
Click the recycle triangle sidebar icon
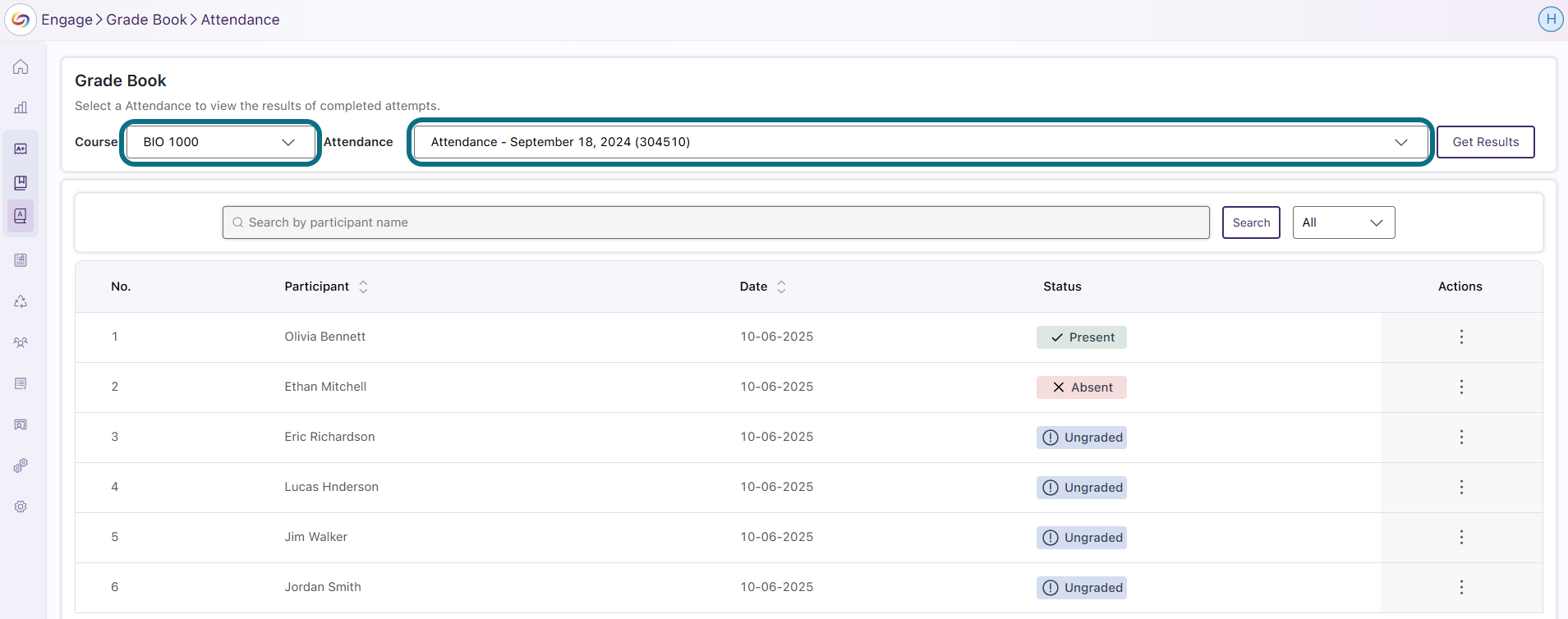(21, 301)
